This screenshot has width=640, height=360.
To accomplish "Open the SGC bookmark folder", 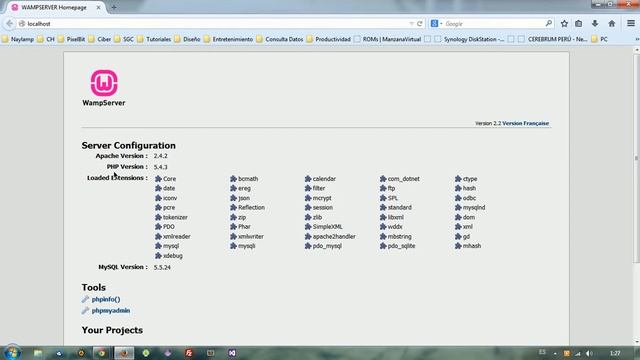I will 124,39.
